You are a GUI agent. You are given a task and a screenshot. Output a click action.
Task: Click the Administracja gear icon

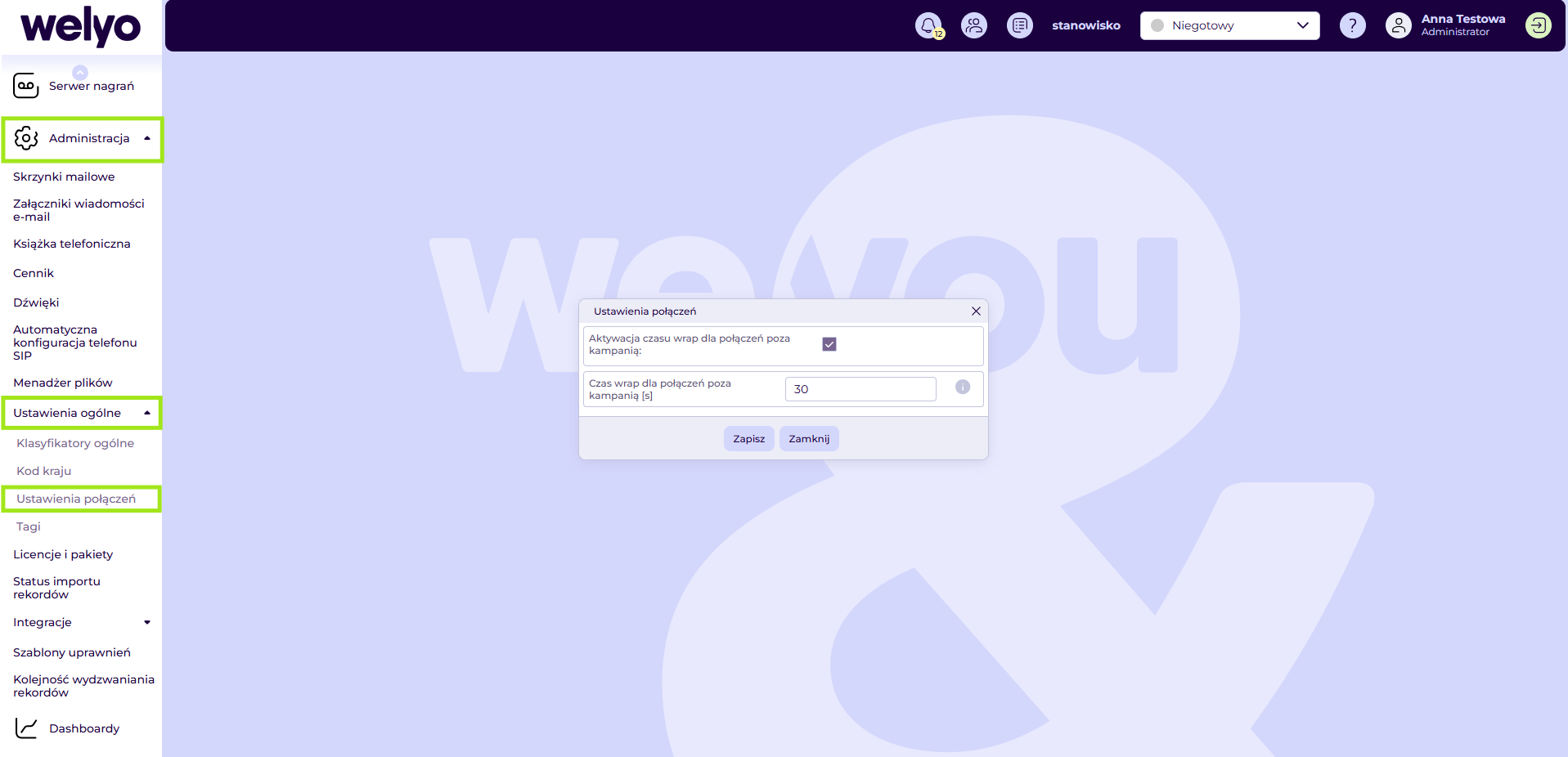coord(26,138)
